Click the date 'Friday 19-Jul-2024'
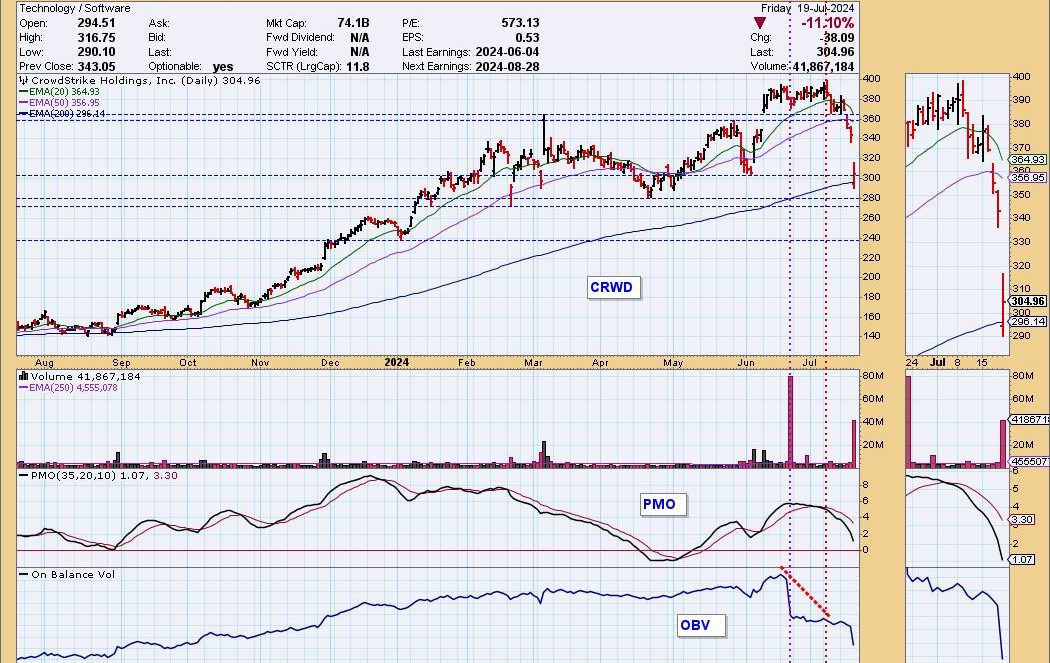 click(x=807, y=8)
